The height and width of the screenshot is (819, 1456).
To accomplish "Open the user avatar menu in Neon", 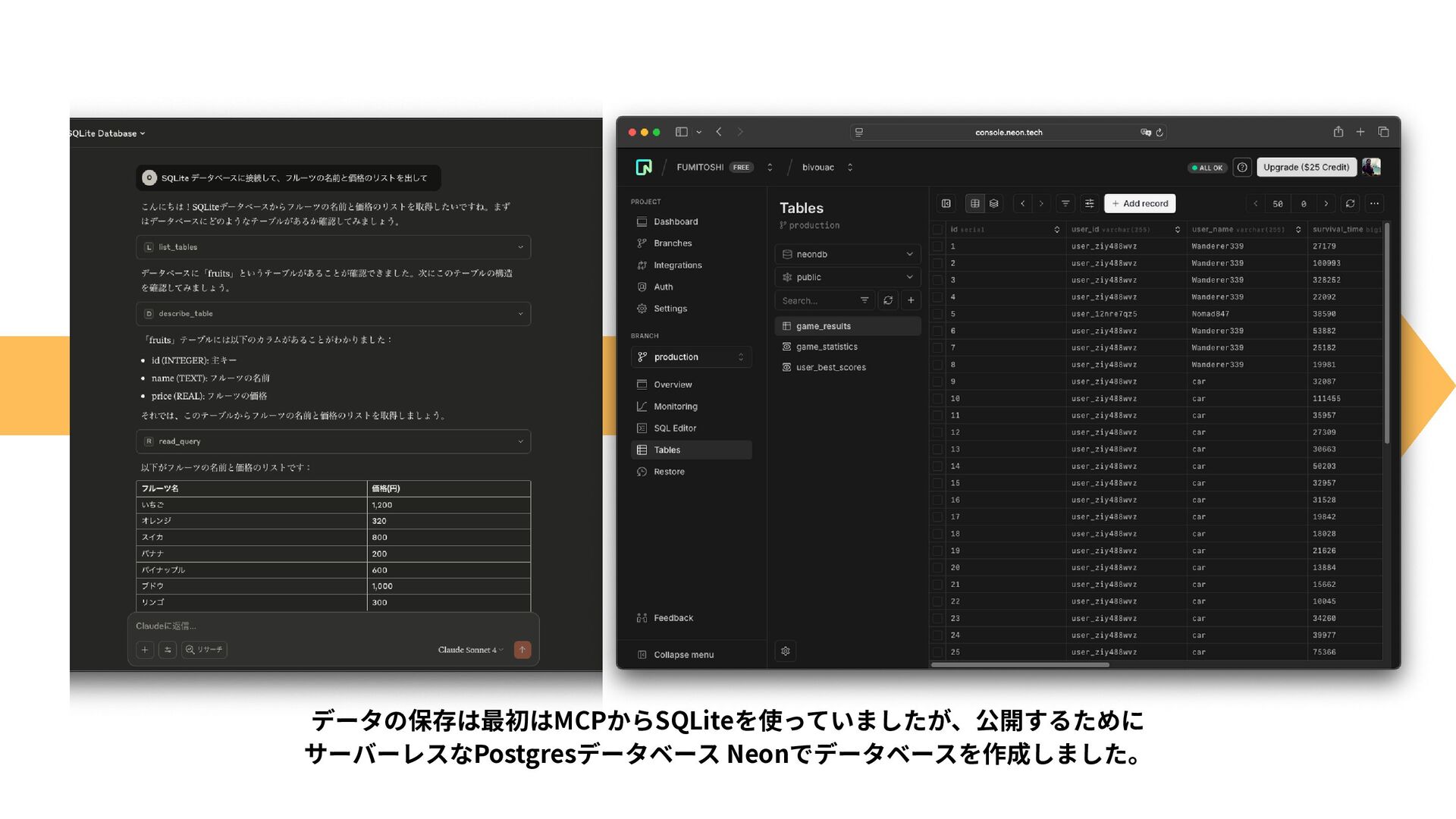I will pos(1371,168).
